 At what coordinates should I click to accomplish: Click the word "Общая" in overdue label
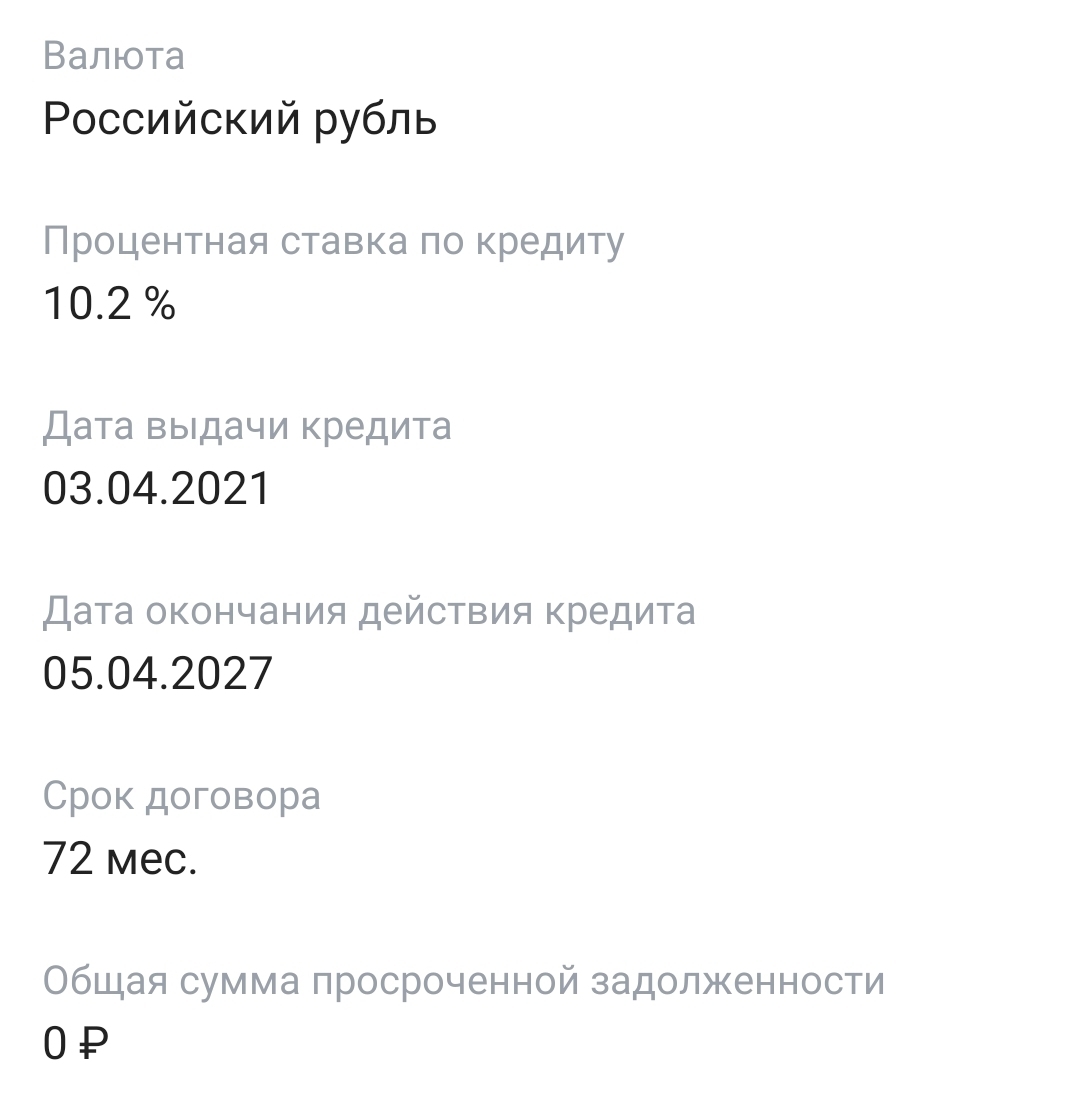coord(104,982)
